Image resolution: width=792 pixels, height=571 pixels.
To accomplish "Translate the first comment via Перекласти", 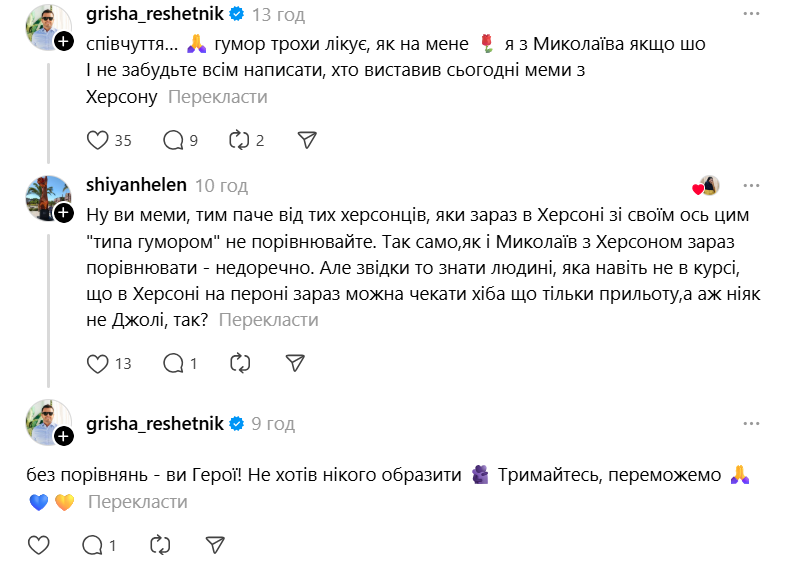I will coord(217,97).
